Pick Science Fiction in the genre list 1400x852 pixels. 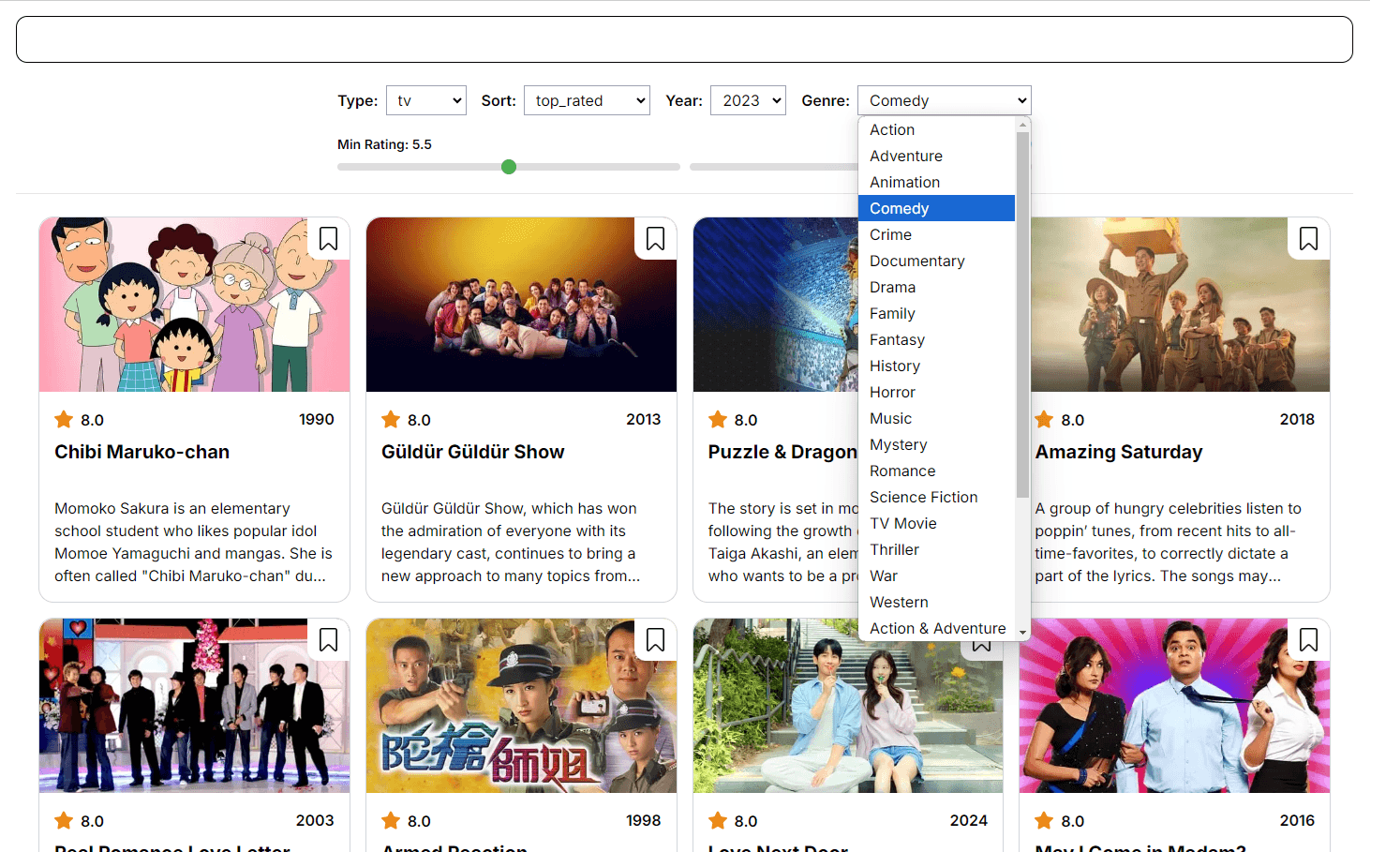coord(936,497)
